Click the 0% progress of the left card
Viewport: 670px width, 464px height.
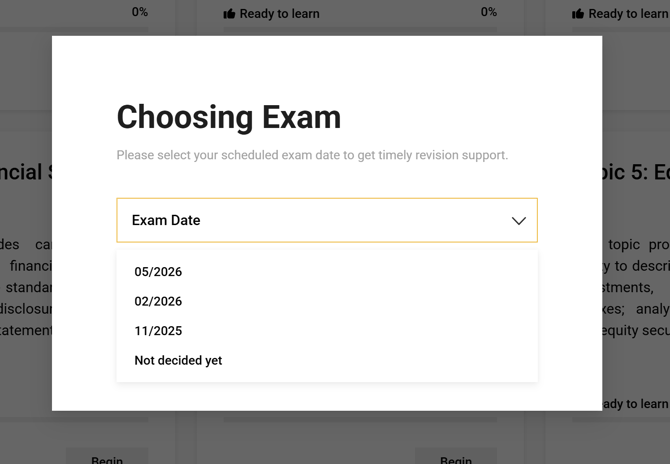pyautogui.click(x=140, y=12)
